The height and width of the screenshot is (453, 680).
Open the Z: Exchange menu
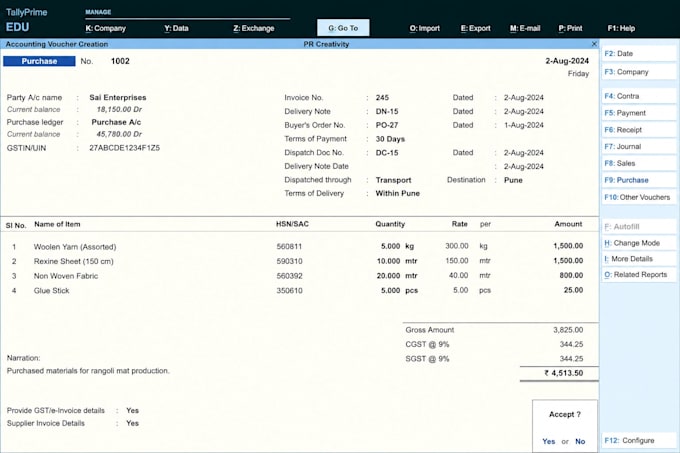tap(254, 28)
